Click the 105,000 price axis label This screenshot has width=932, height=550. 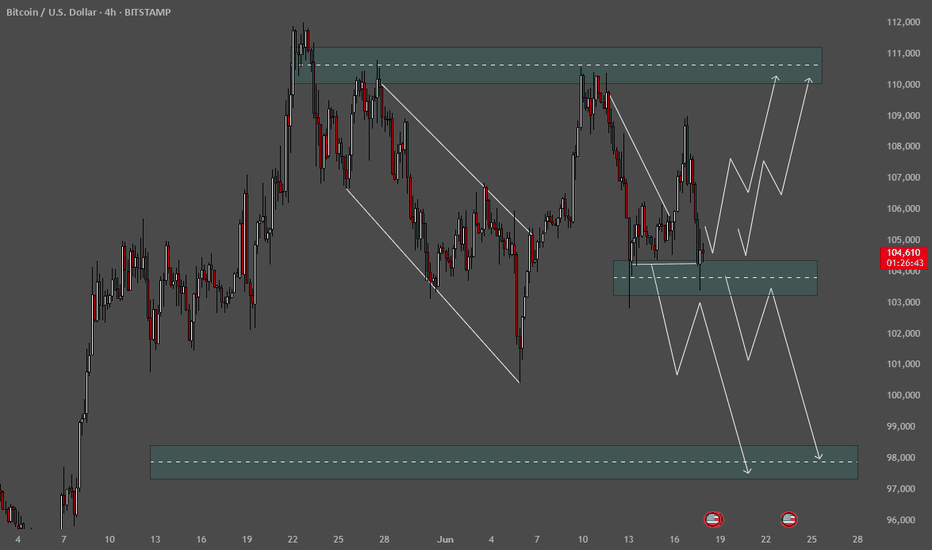903,240
